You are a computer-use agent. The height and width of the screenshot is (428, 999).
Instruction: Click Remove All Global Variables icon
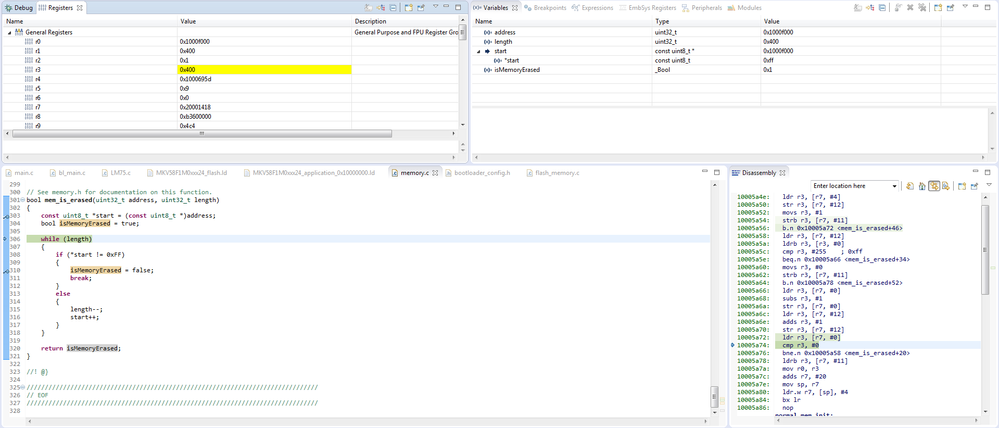click(921, 8)
